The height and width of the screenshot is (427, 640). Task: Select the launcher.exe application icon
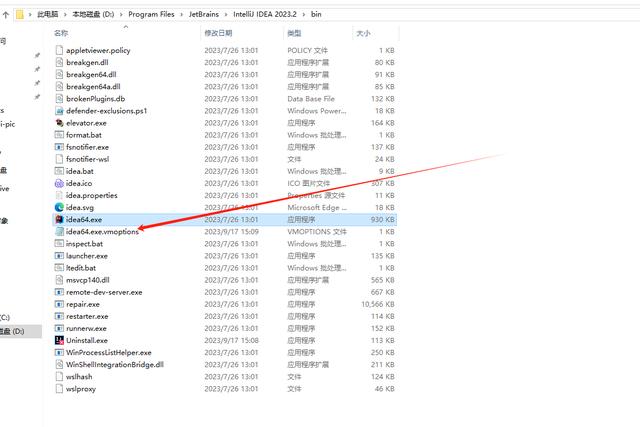(x=59, y=256)
